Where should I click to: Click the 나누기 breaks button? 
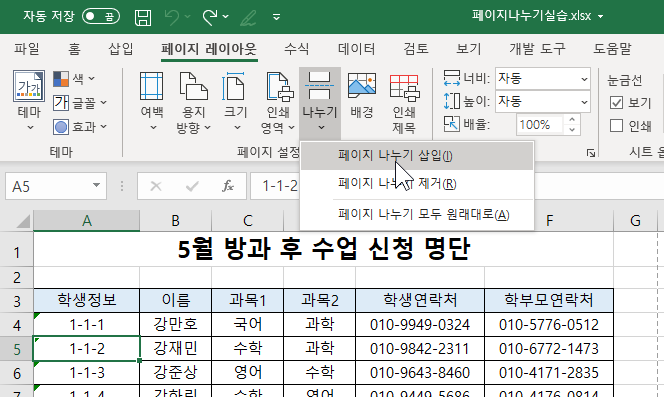pyautogui.click(x=320, y=102)
